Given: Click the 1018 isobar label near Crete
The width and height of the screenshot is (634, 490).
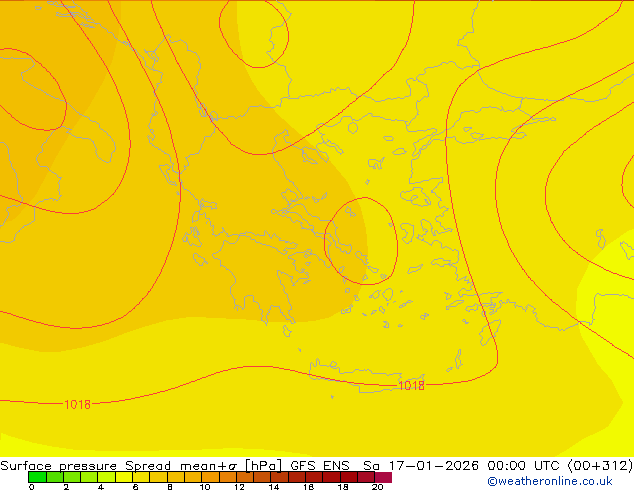Looking at the screenshot, I should click(x=412, y=386).
